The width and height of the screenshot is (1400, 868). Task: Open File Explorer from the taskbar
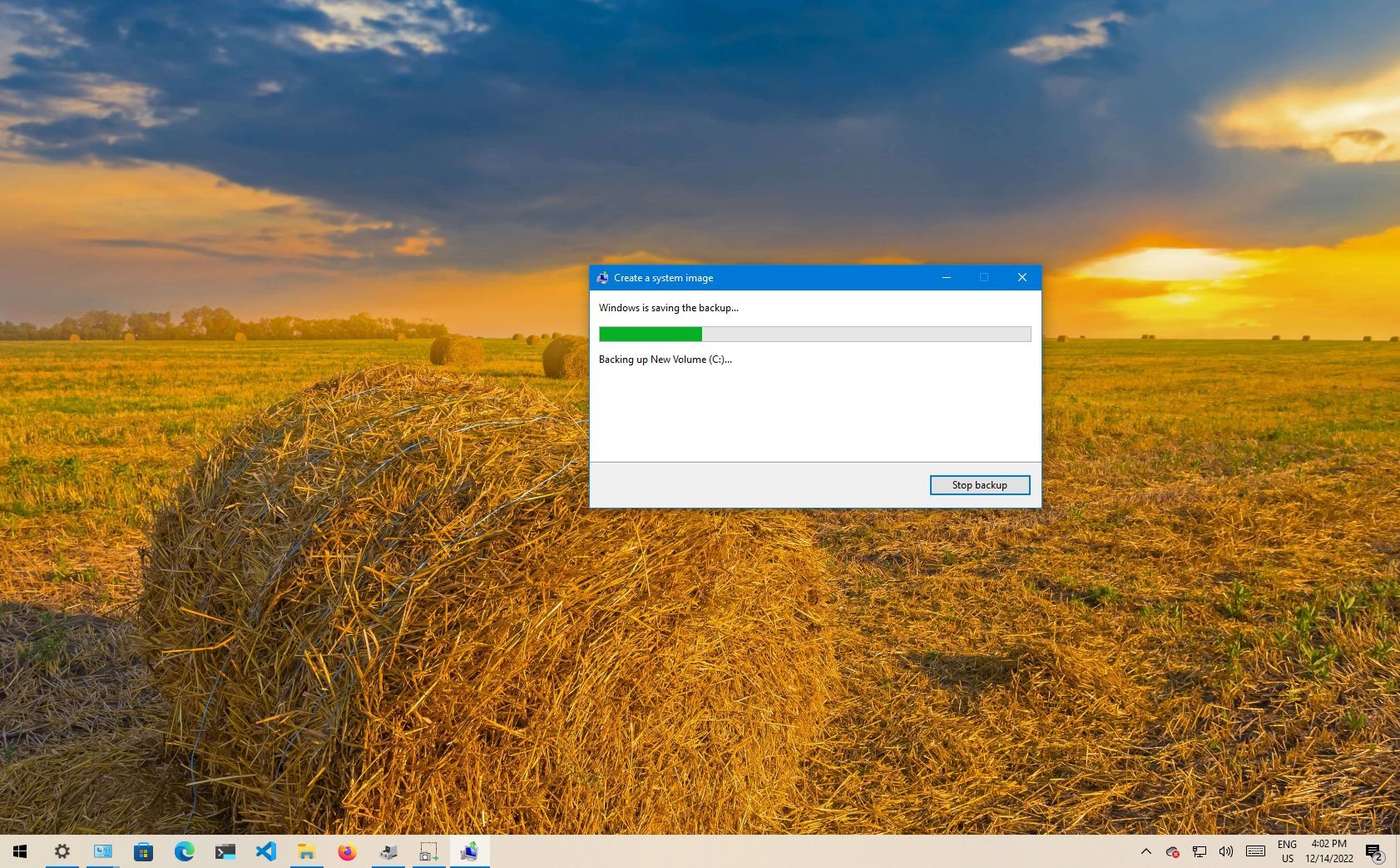pos(306,851)
